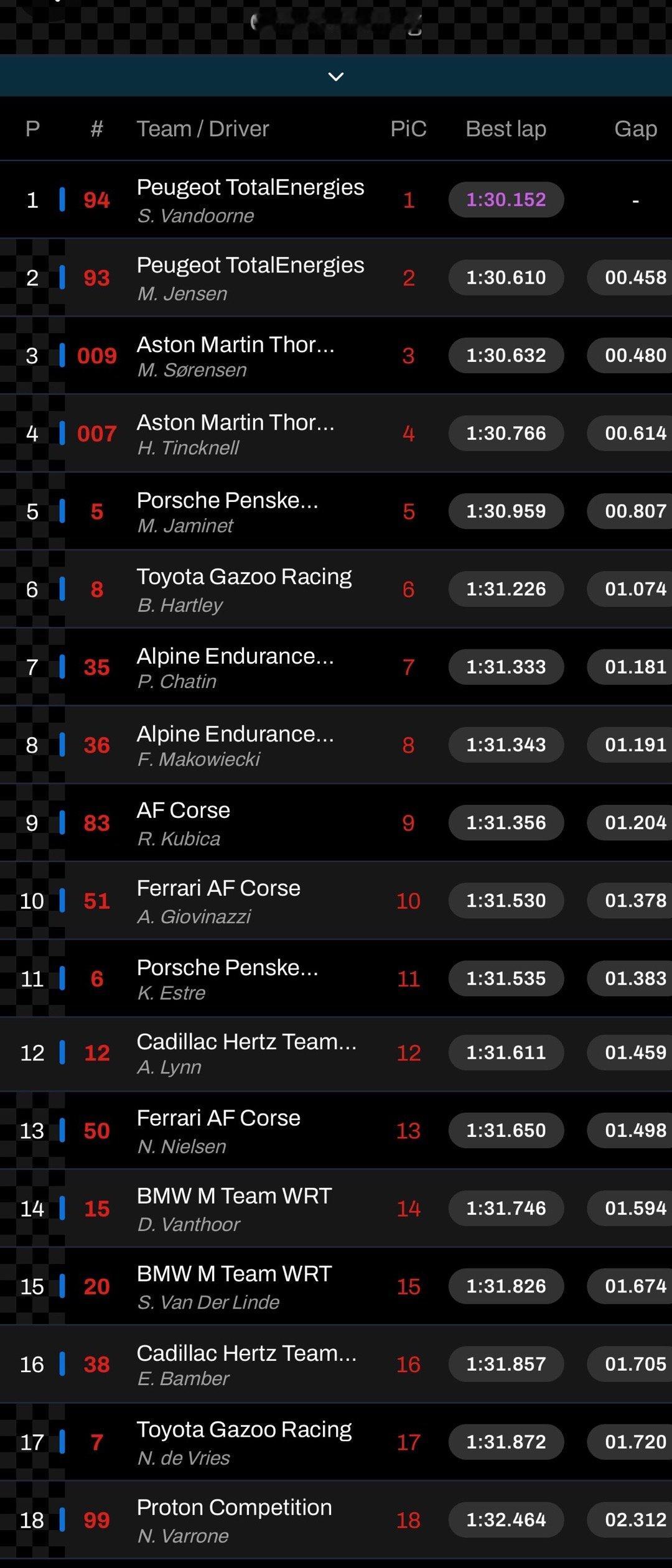Click the 1:30.959 lap time for Jaminet

tap(506, 511)
